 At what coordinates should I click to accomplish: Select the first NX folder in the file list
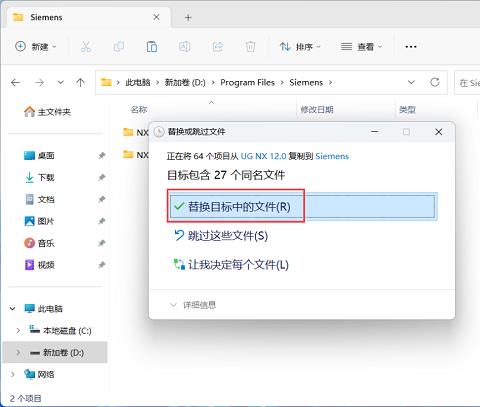tap(136, 132)
